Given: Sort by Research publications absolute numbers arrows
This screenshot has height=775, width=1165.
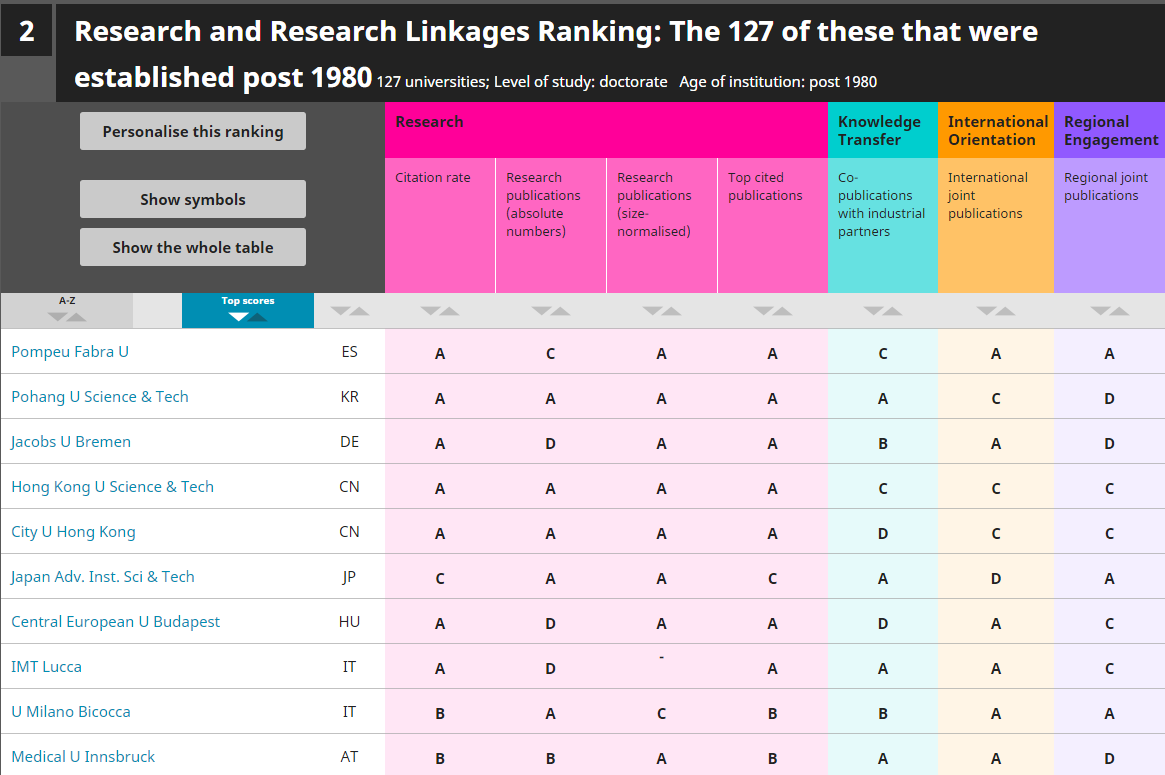Looking at the screenshot, I should point(551,311).
